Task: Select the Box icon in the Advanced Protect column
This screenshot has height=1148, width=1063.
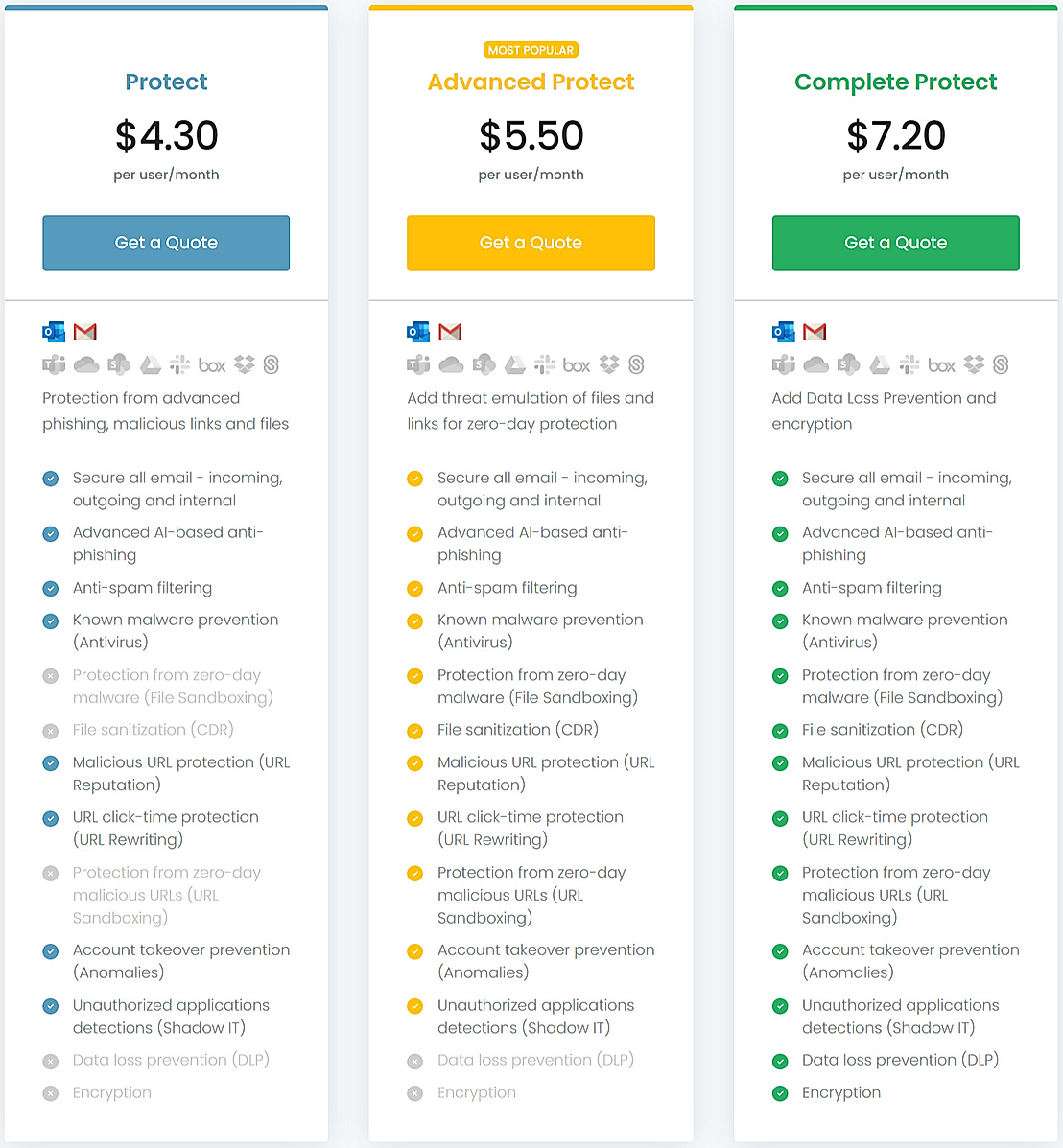Action: click(x=577, y=364)
